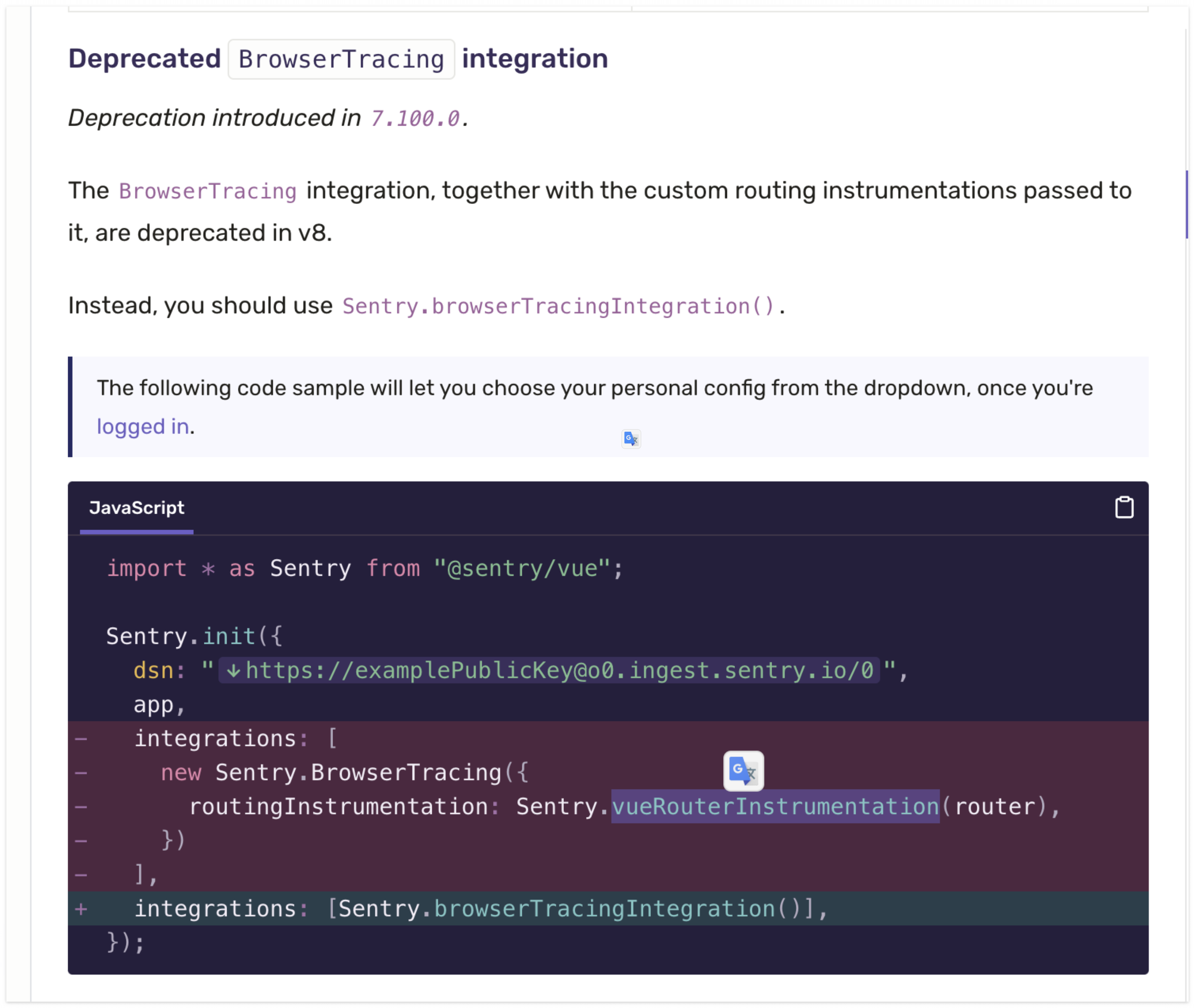Image resolution: width=1195 pixels, height=1008 pixels.
Task: Click the 'router' argument in the code
Action: [x=995, y=807]
